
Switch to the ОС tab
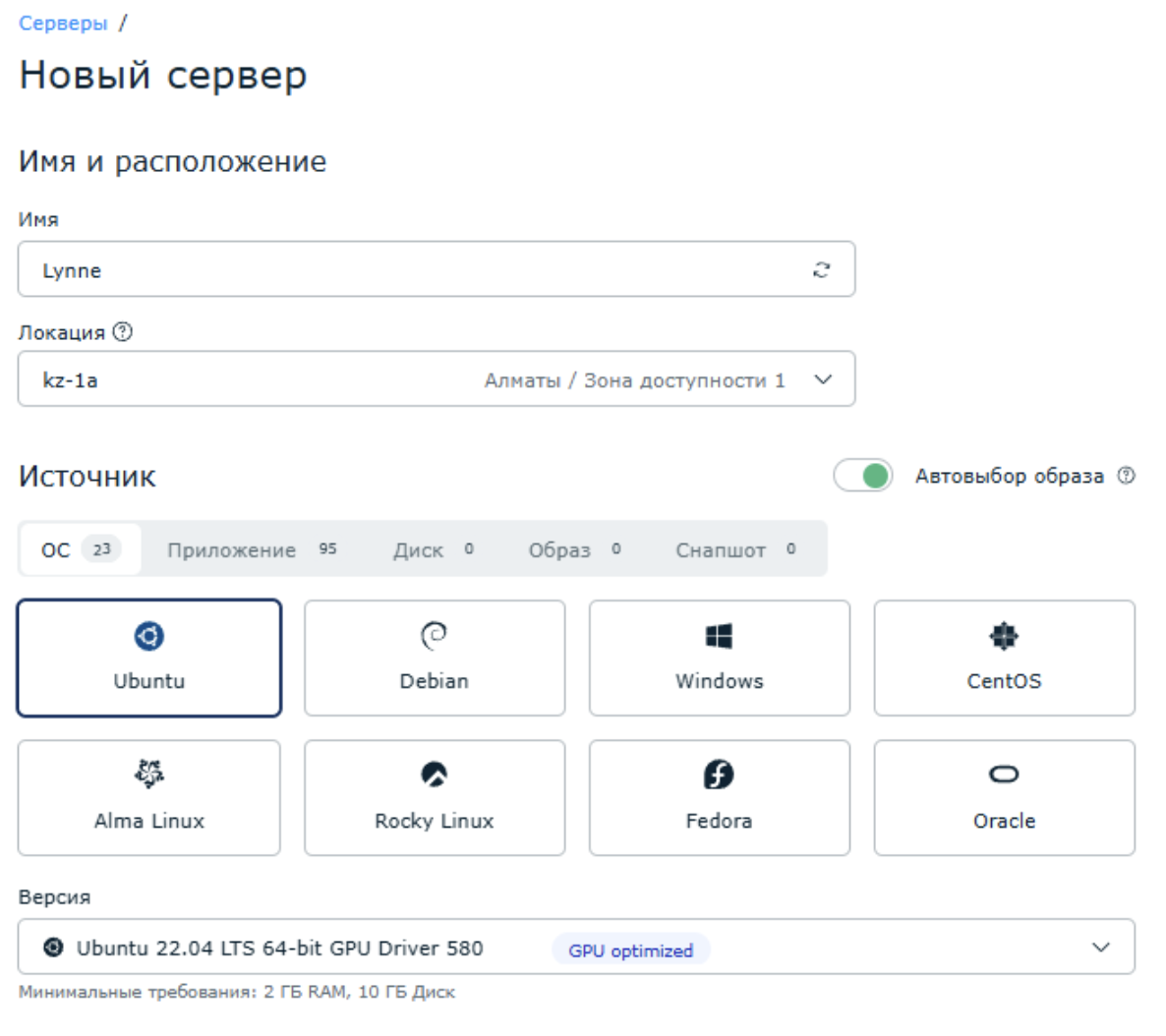[x=81, y=549]
